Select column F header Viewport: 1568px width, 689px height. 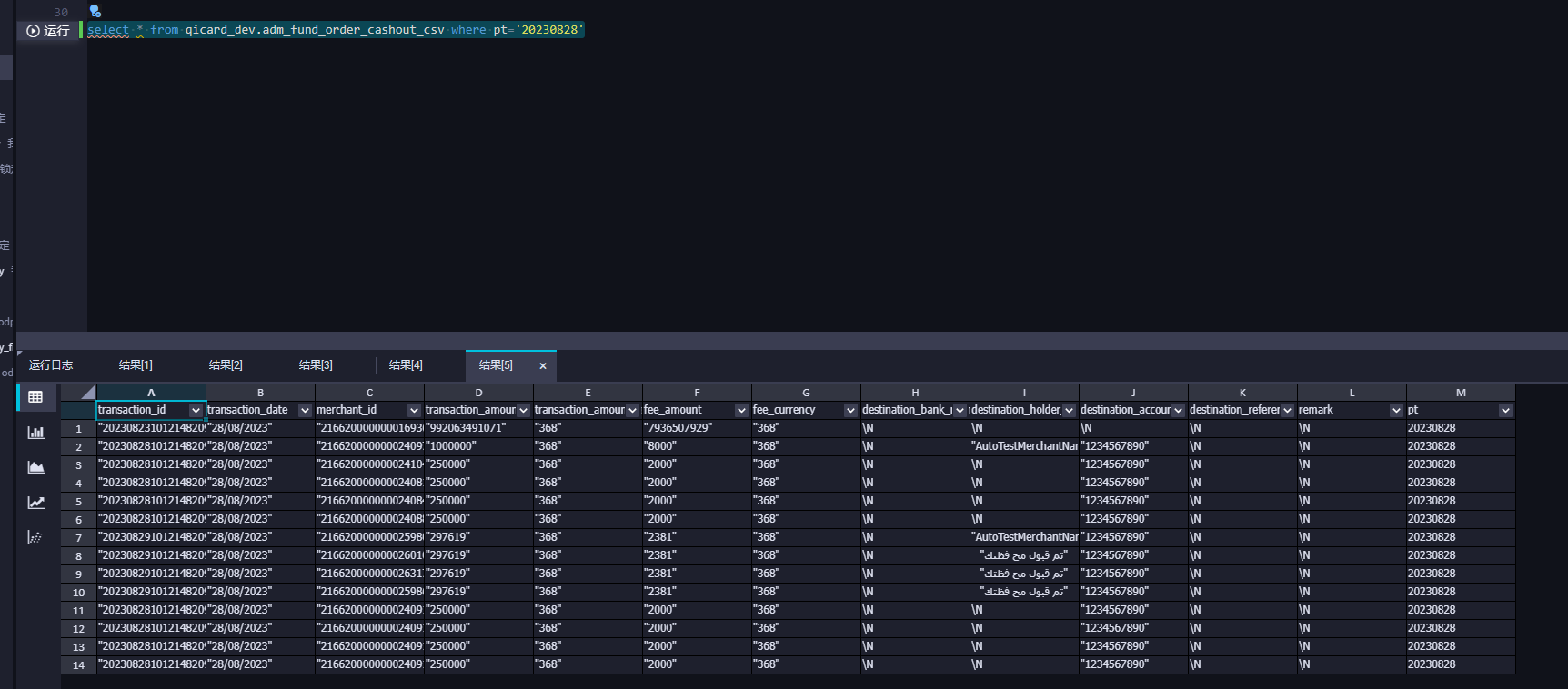697,393
